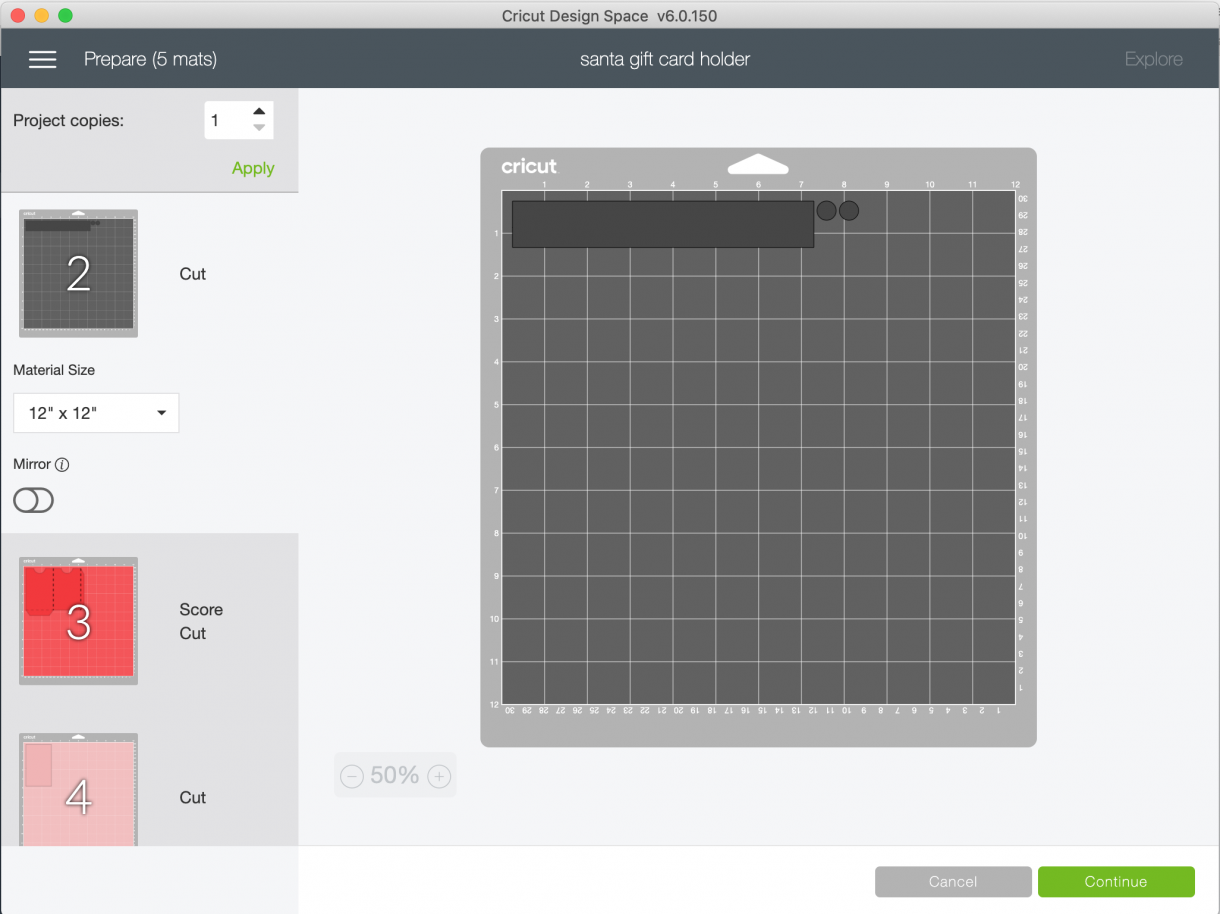Increase project copies with up arrow
Image resolution: width=1220 pixels, height=914 pixels.
259,112
